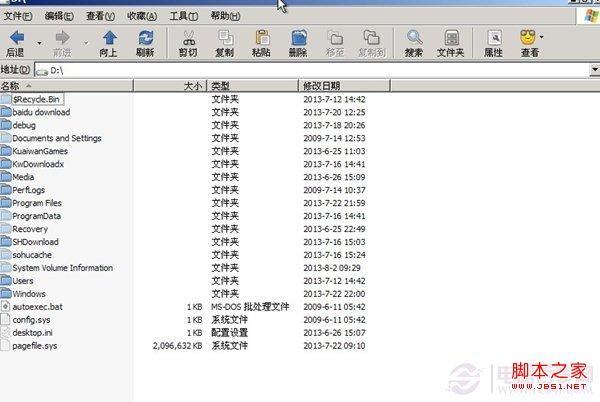Screen dimensions: 600x402
Task: Open the 文件(F) menu
Action: (x=18, y=16)
